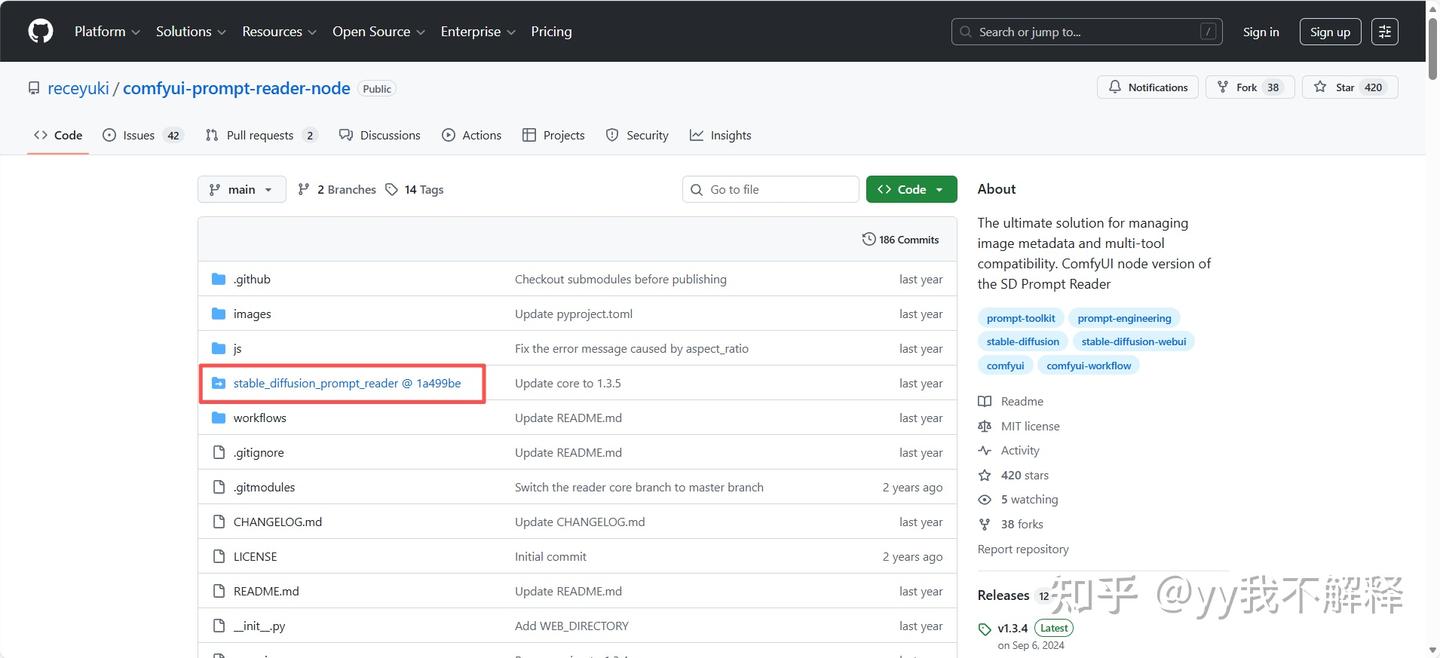Switch to the Issues tab
Viewport: 1440px width, 658px height.
click(142, 135)
